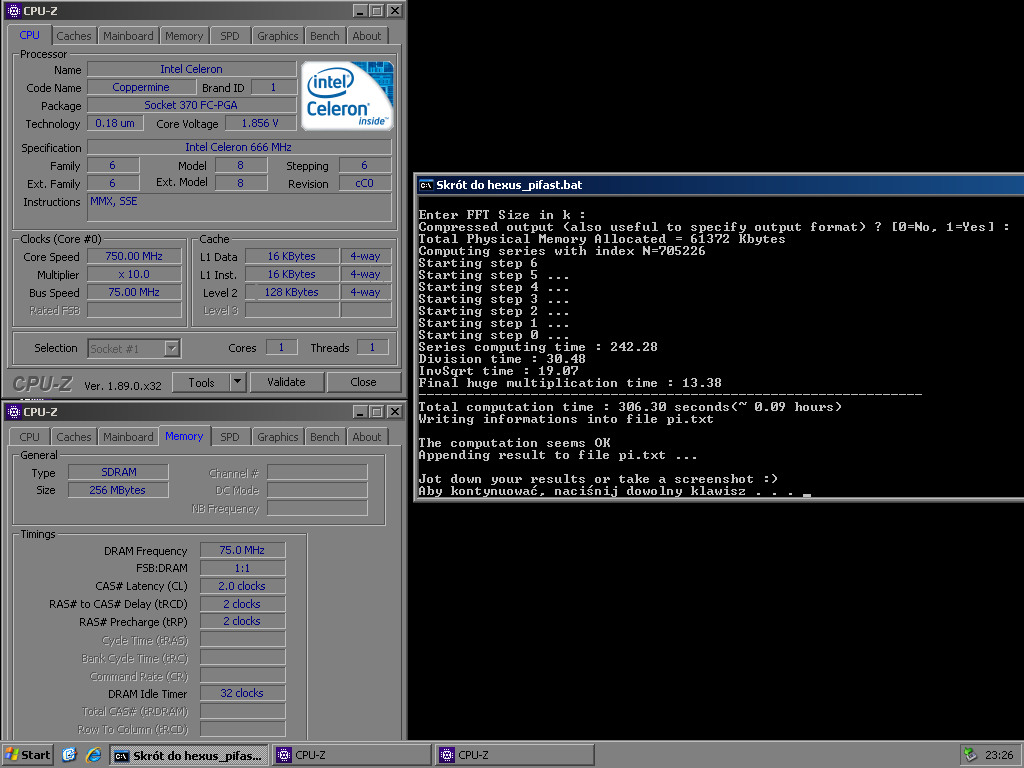
Task: Click the memory Type value SDRAM
Action: (118, 472)
